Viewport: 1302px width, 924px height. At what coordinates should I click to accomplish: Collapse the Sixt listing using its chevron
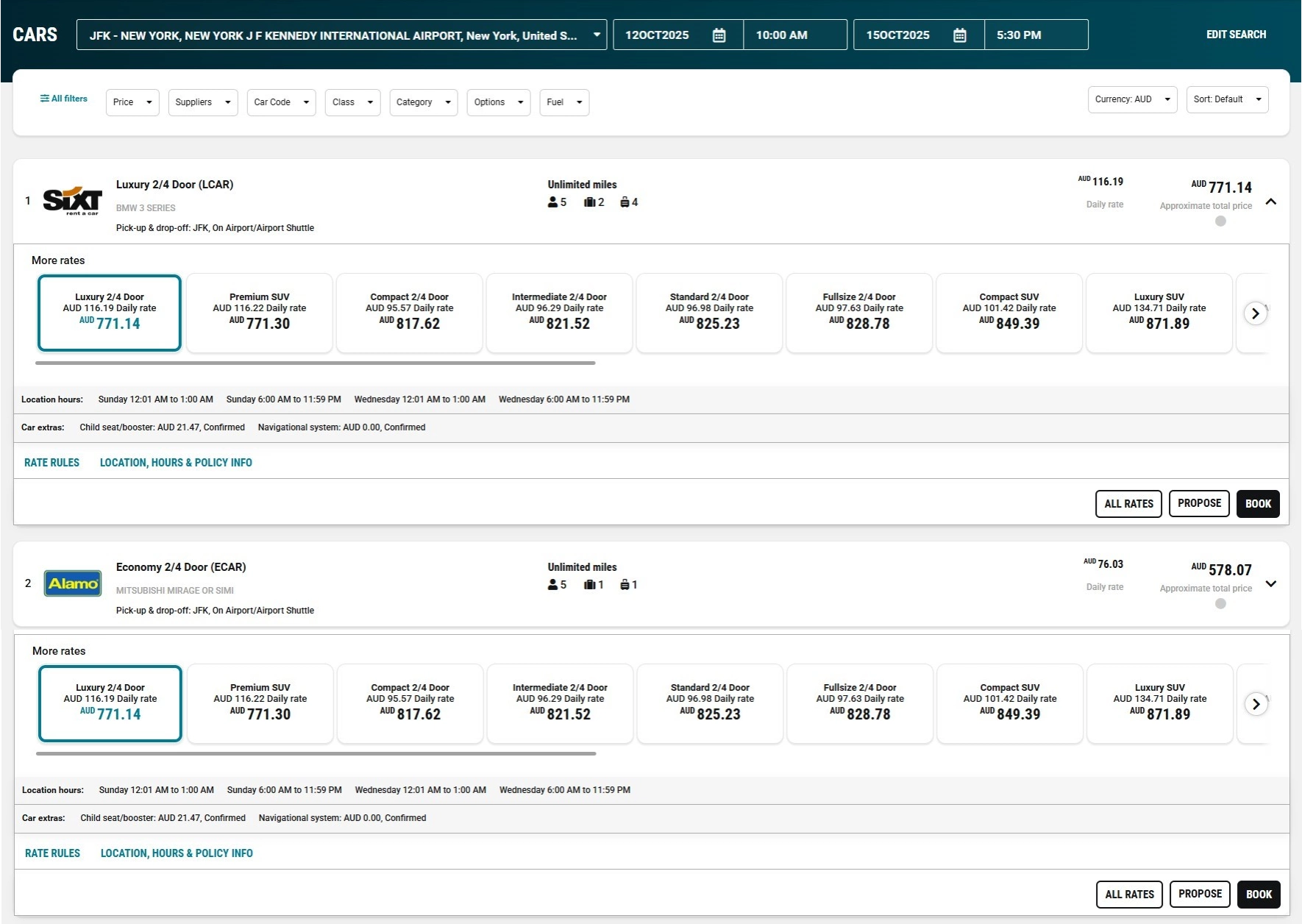(x=1271, y=201)
